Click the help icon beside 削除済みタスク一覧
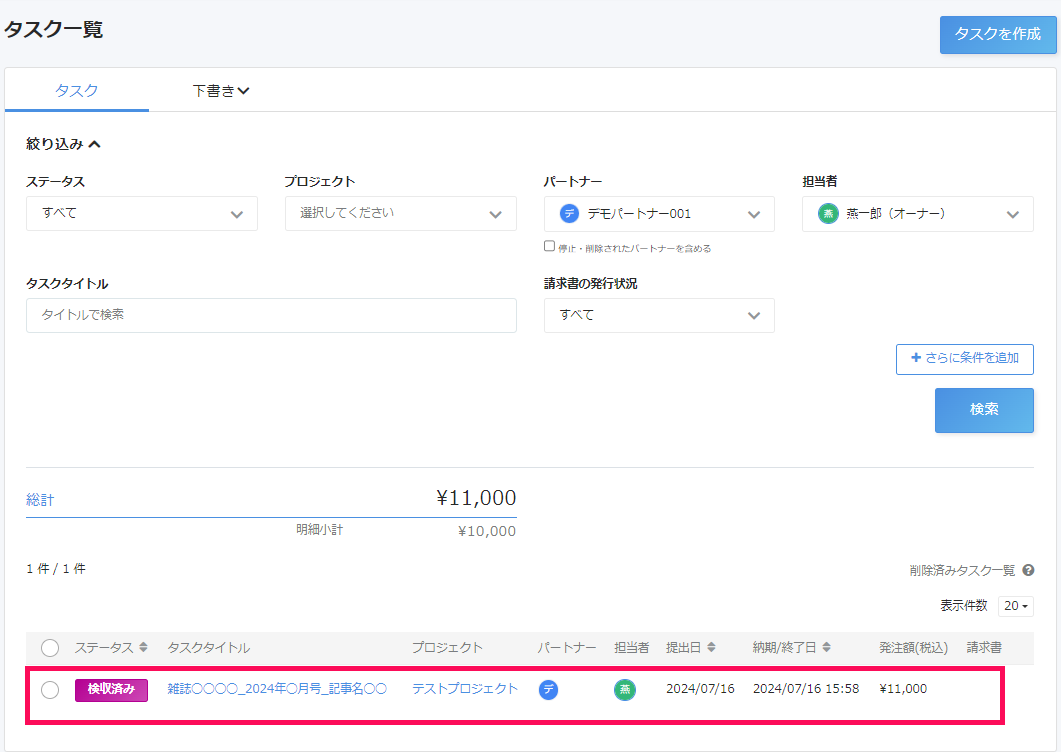 [1028, 571]
